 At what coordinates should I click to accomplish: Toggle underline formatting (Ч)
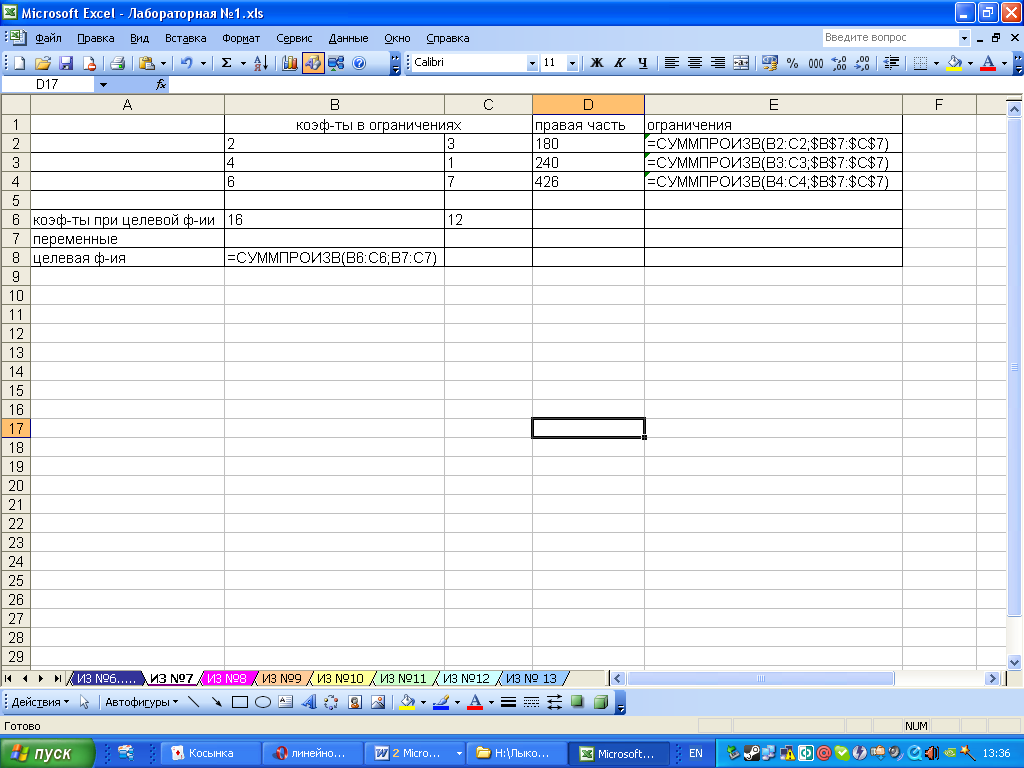[642, 63]
